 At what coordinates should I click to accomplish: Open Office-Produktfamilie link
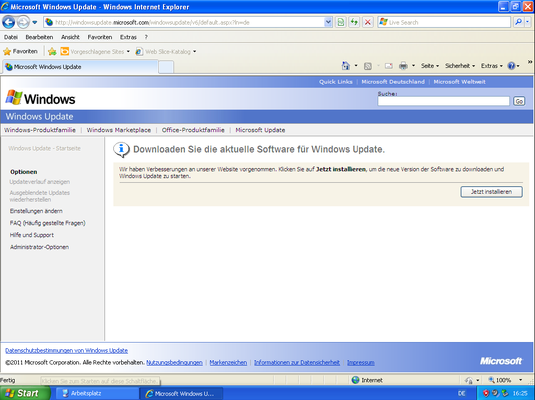193,130
